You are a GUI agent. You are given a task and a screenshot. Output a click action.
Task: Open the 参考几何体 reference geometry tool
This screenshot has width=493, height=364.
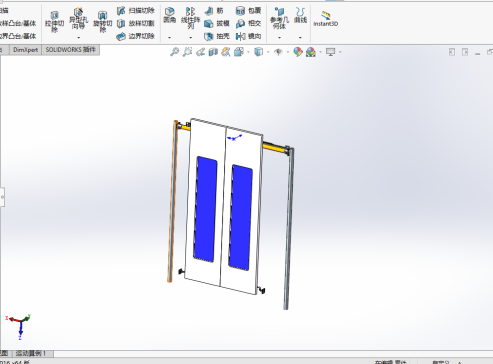(279, 19)
